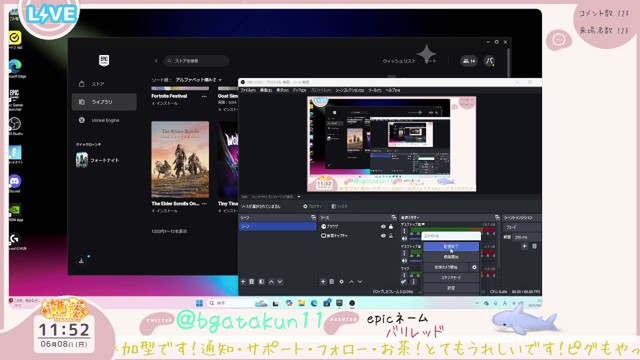Open Windows Start button on taskbar
Viewport: 640px width, 360px height.
(x=199, y=303)
